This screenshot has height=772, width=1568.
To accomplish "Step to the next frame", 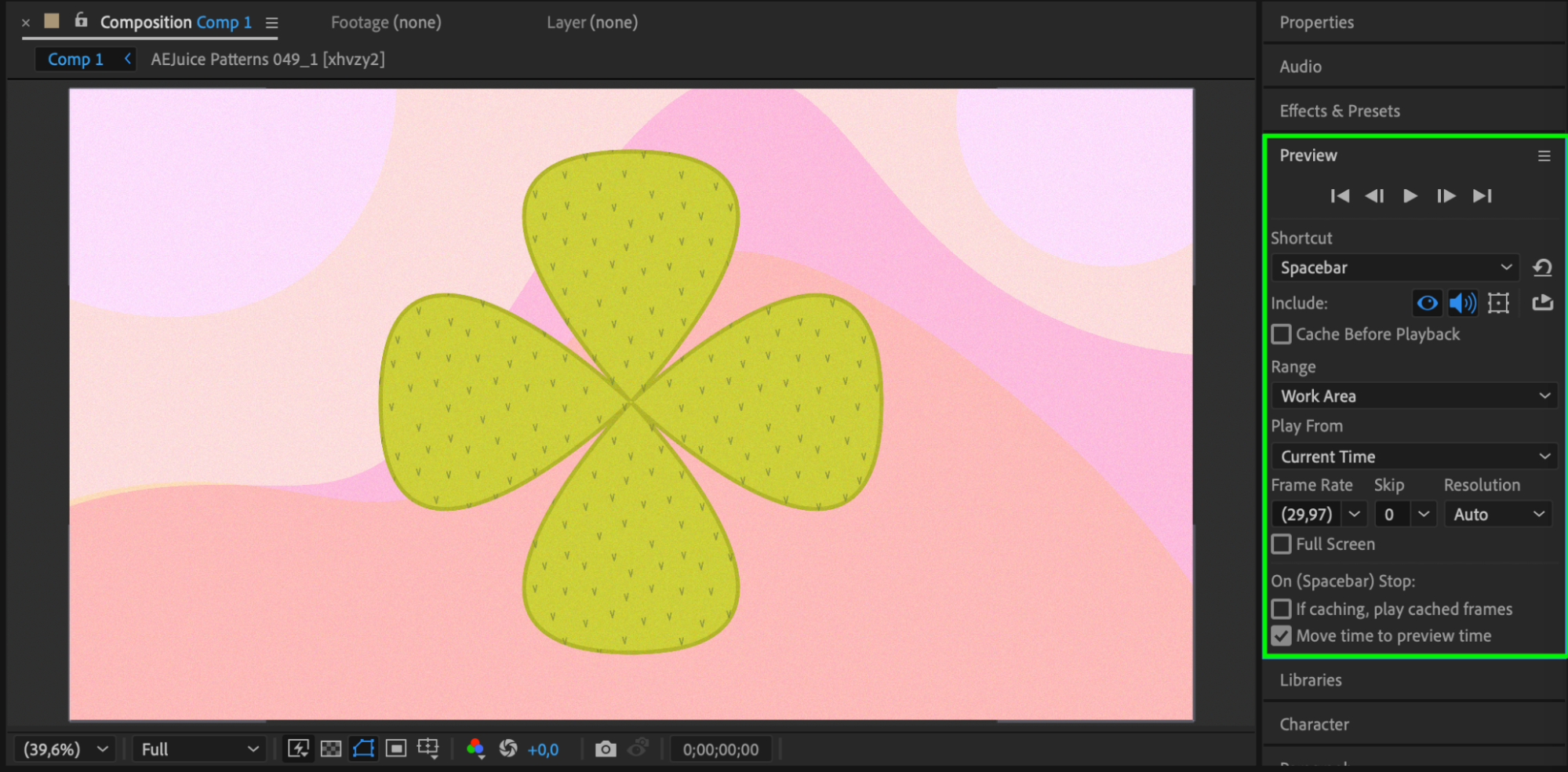I will point(1446,196).
